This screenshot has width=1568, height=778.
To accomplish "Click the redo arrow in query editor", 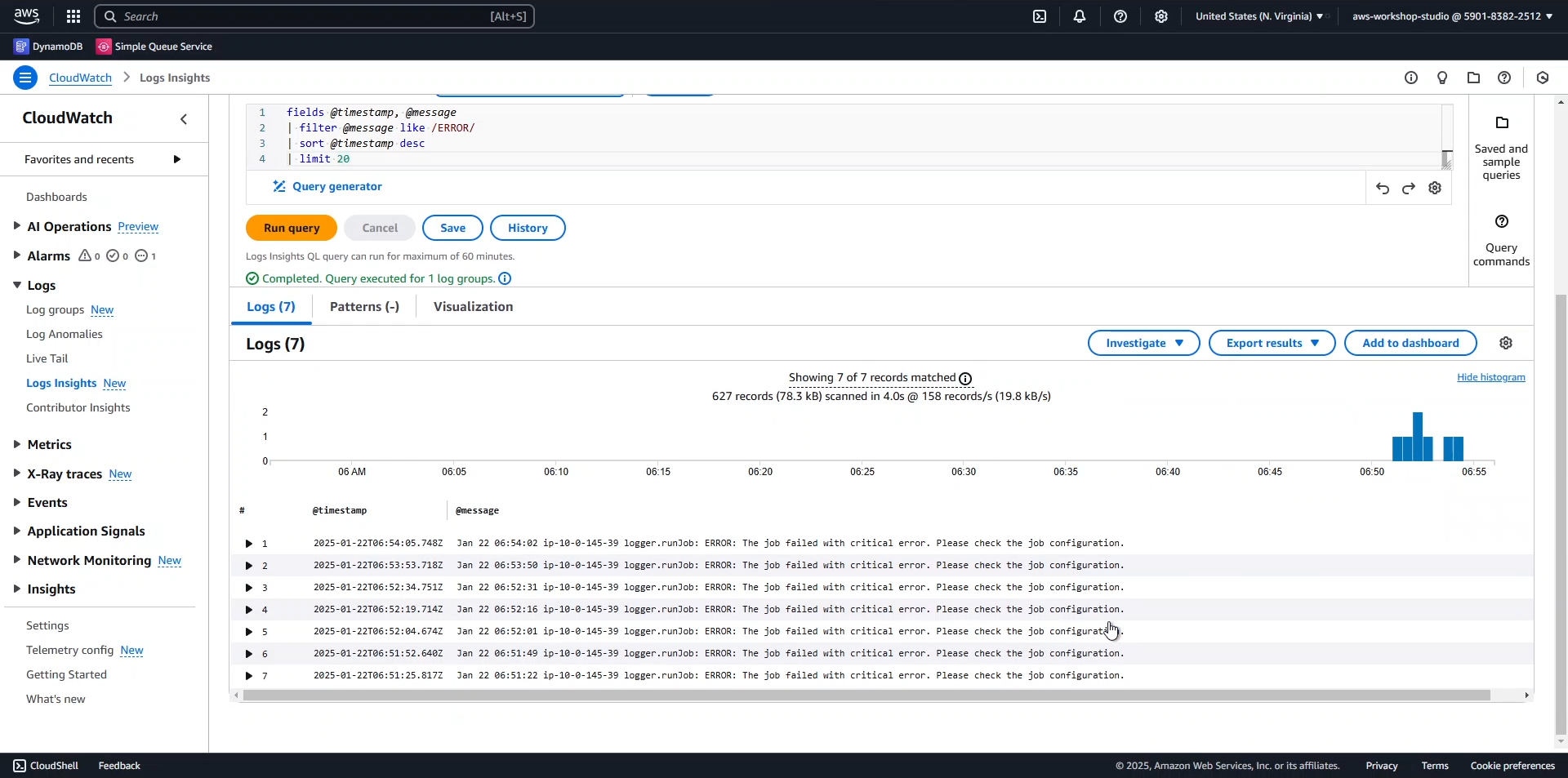I will (x=1408, y=189).
